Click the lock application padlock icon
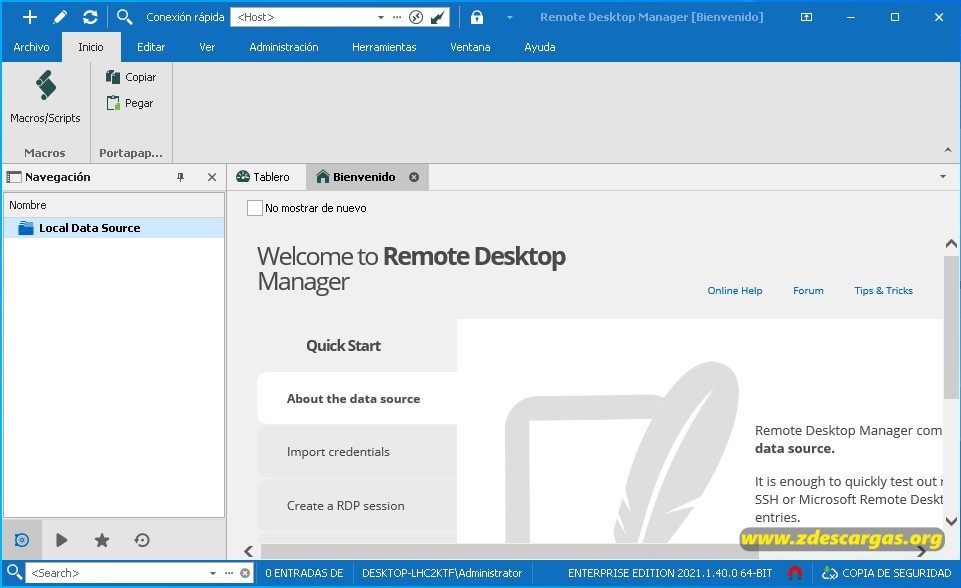This screenshot has height=588, width=961. [x=477, y=17]
